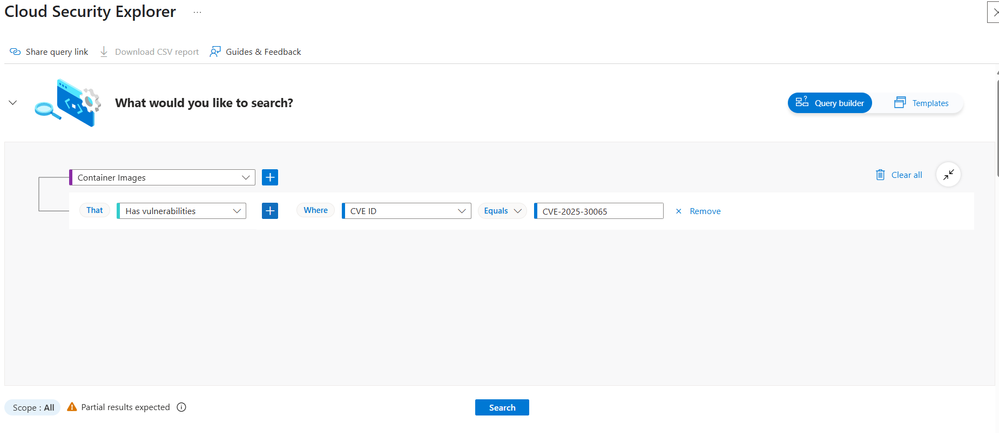Click the X icon beside Remove

[679, 211]
